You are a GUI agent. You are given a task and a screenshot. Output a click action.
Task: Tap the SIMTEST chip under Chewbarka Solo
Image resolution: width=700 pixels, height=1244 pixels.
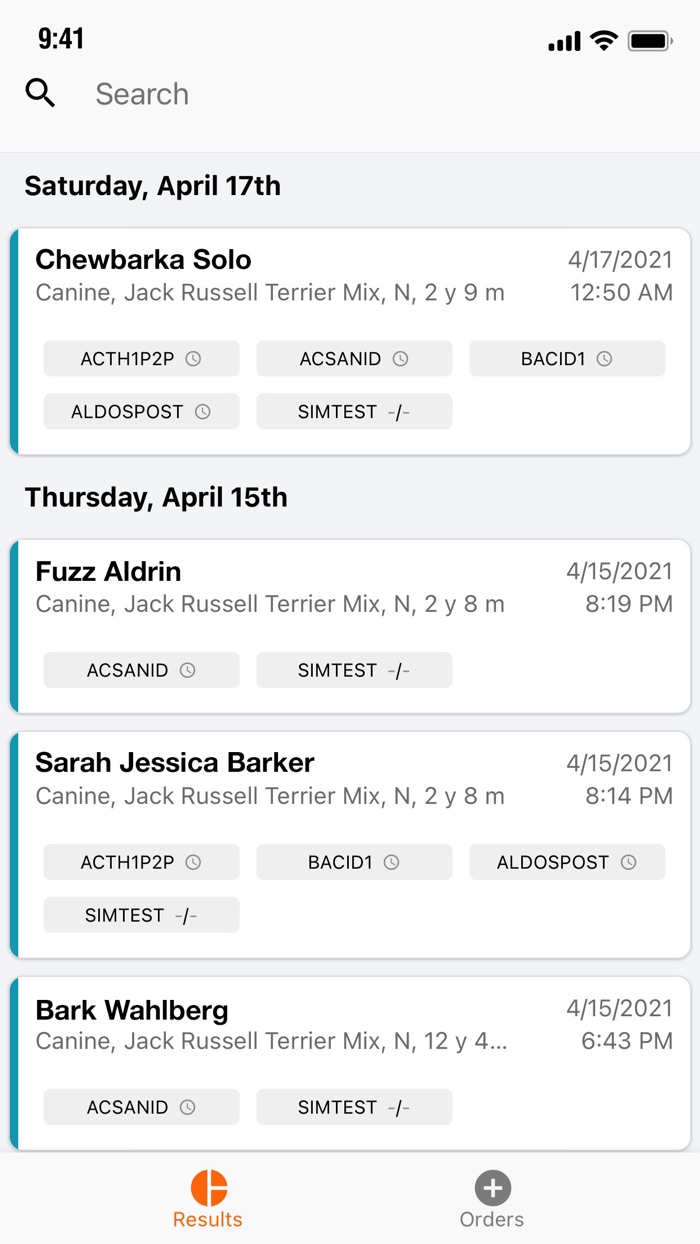click(354, 412)
